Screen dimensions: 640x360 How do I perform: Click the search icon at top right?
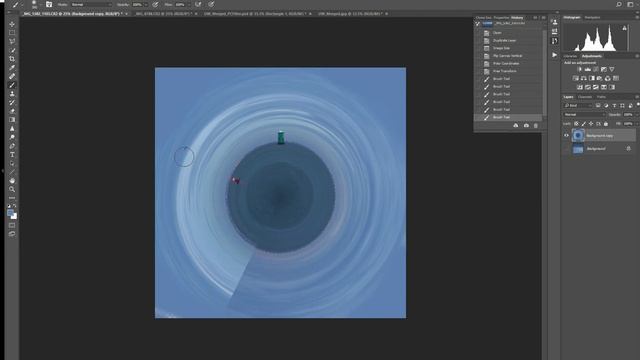(619, 4)
